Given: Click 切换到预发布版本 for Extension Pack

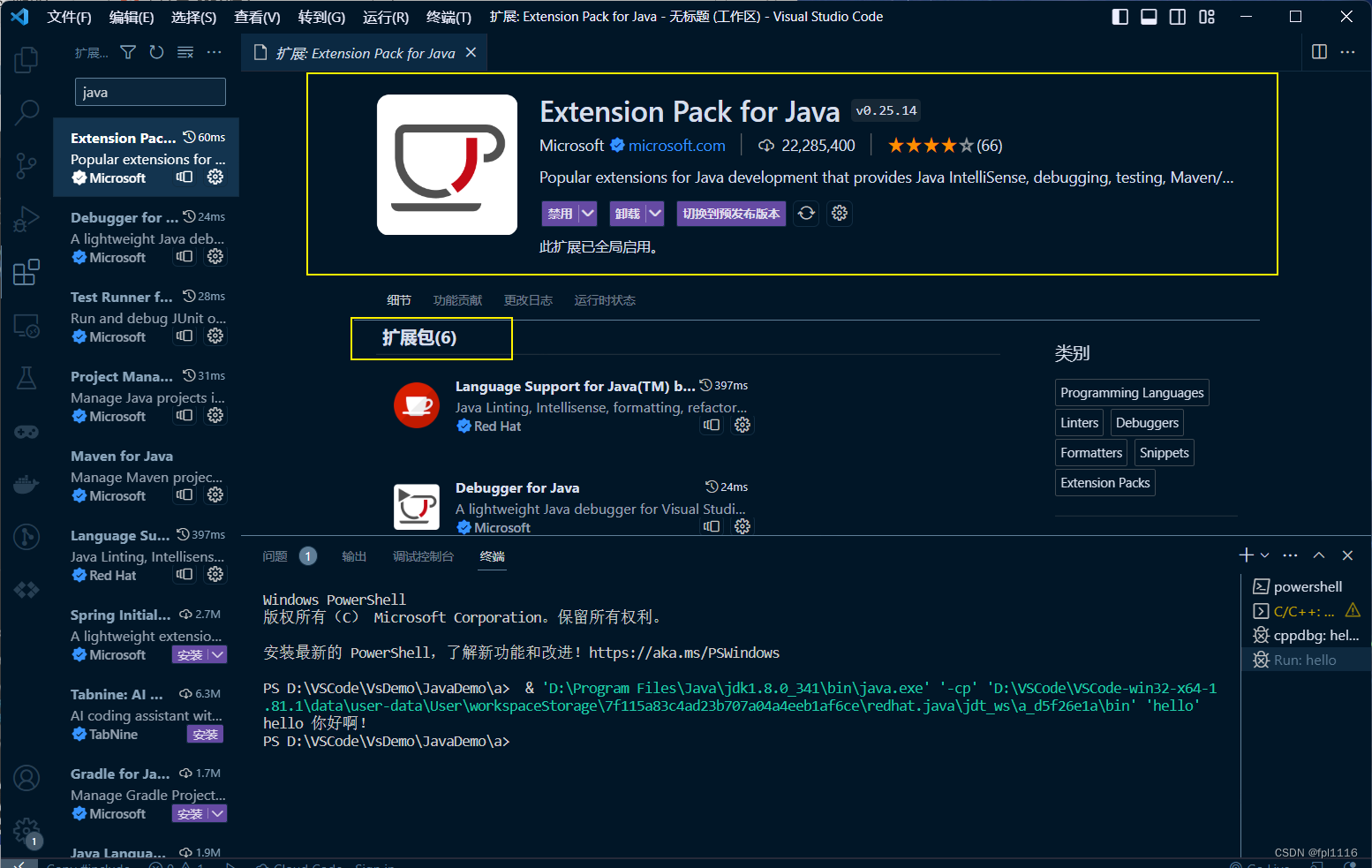Looking at the screenshot, I should tap(731, 213).
